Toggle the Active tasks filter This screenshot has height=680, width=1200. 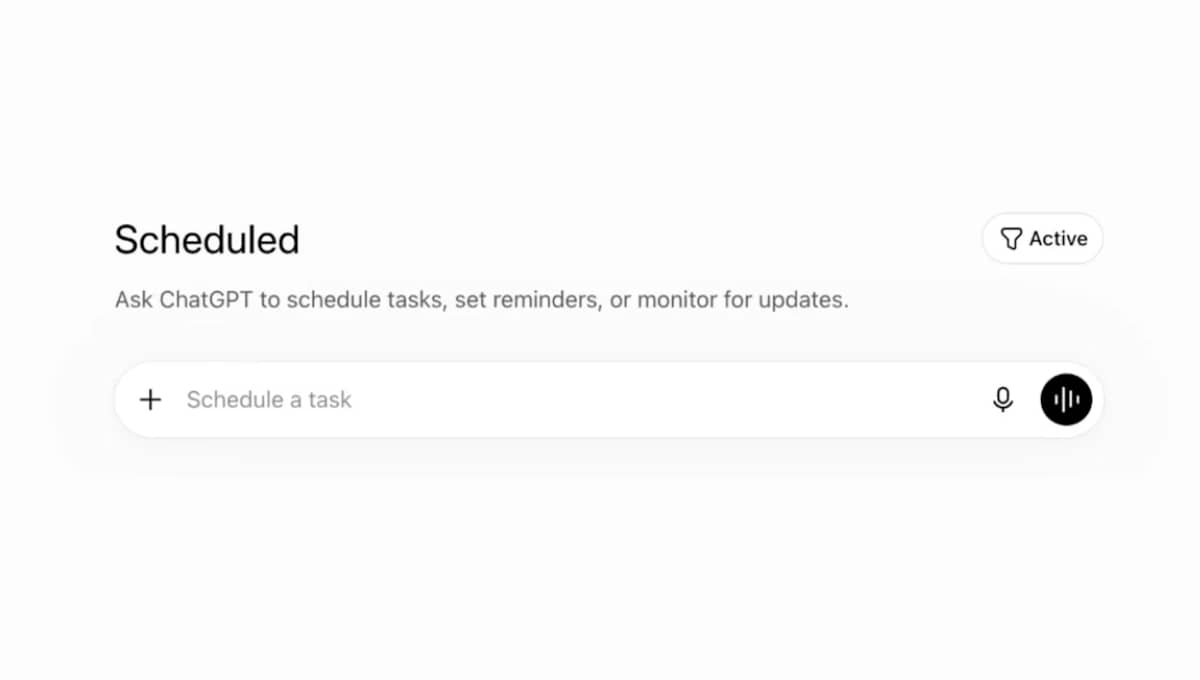coord(1043,239)
